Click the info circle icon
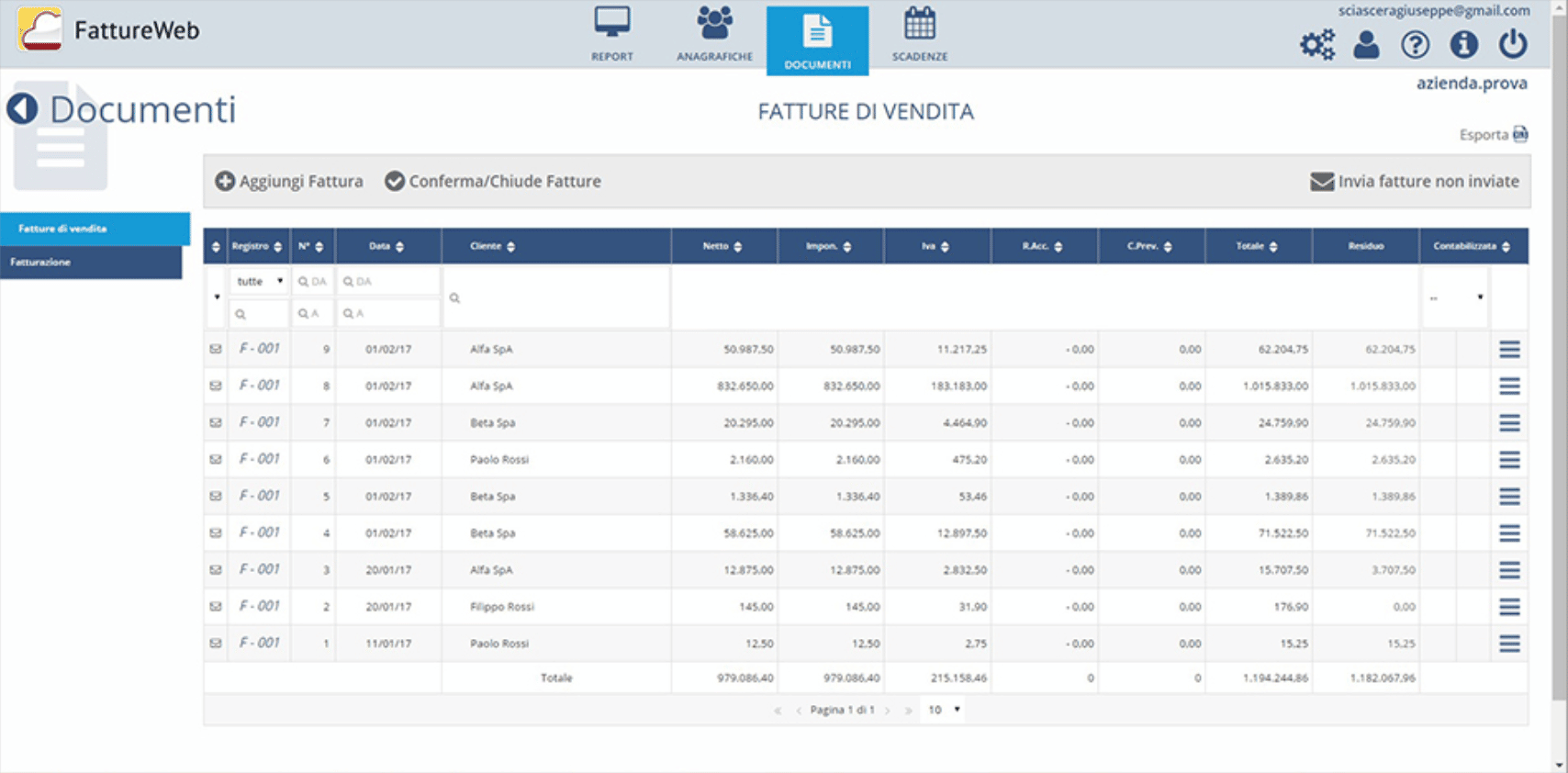1568x773 pixels. pyautogui.click(x=1463, y=44)
